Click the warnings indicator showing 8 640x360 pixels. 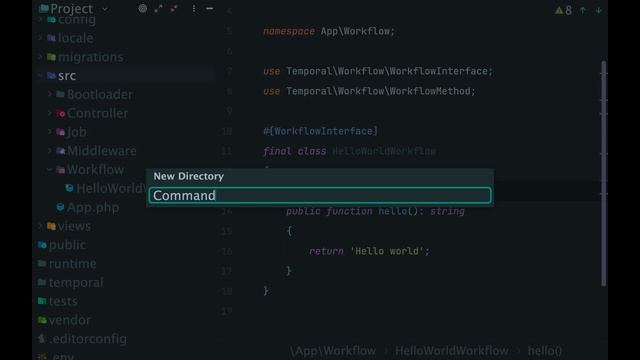[x=564, y=10]
